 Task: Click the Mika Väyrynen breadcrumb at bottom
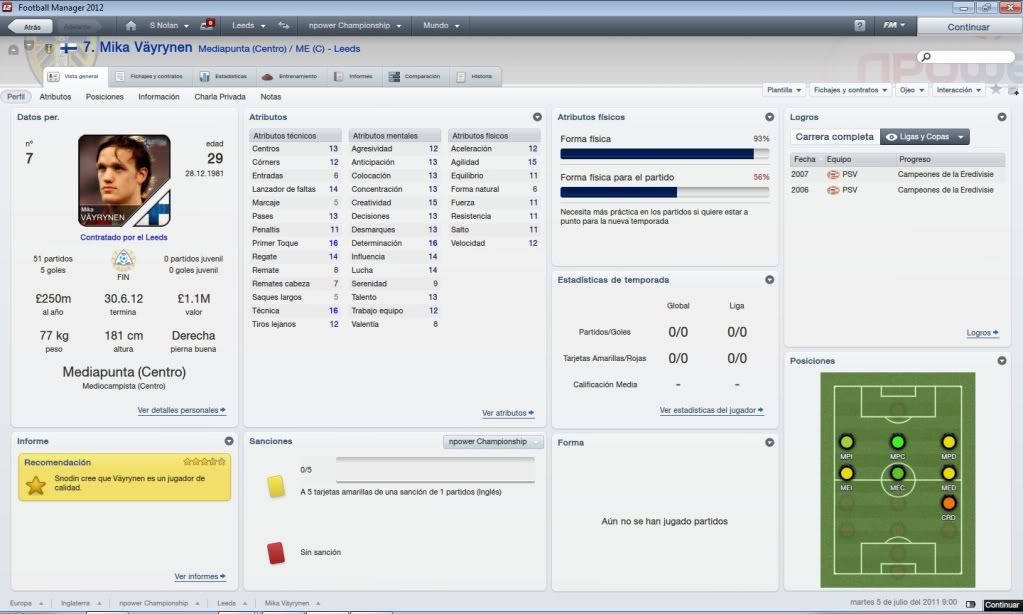click(x=287, y=603)
